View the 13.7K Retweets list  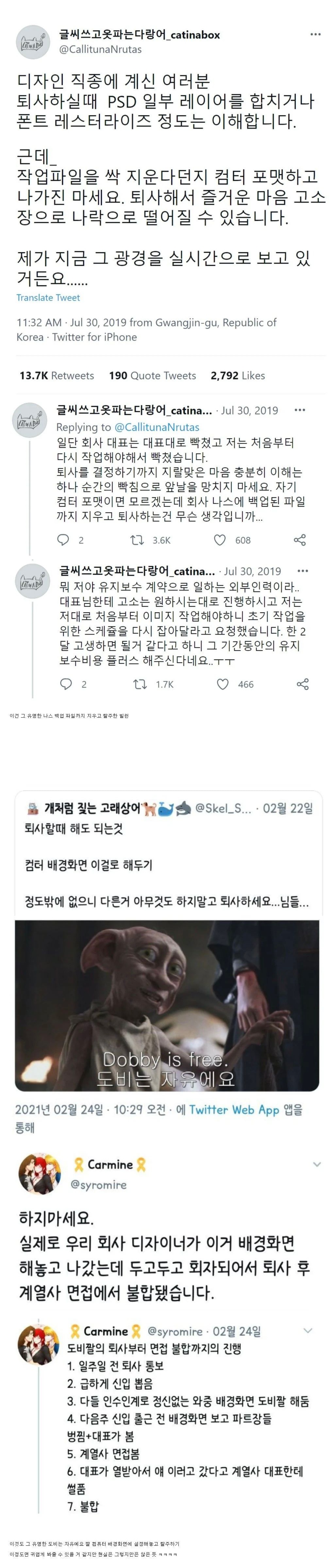57,375
